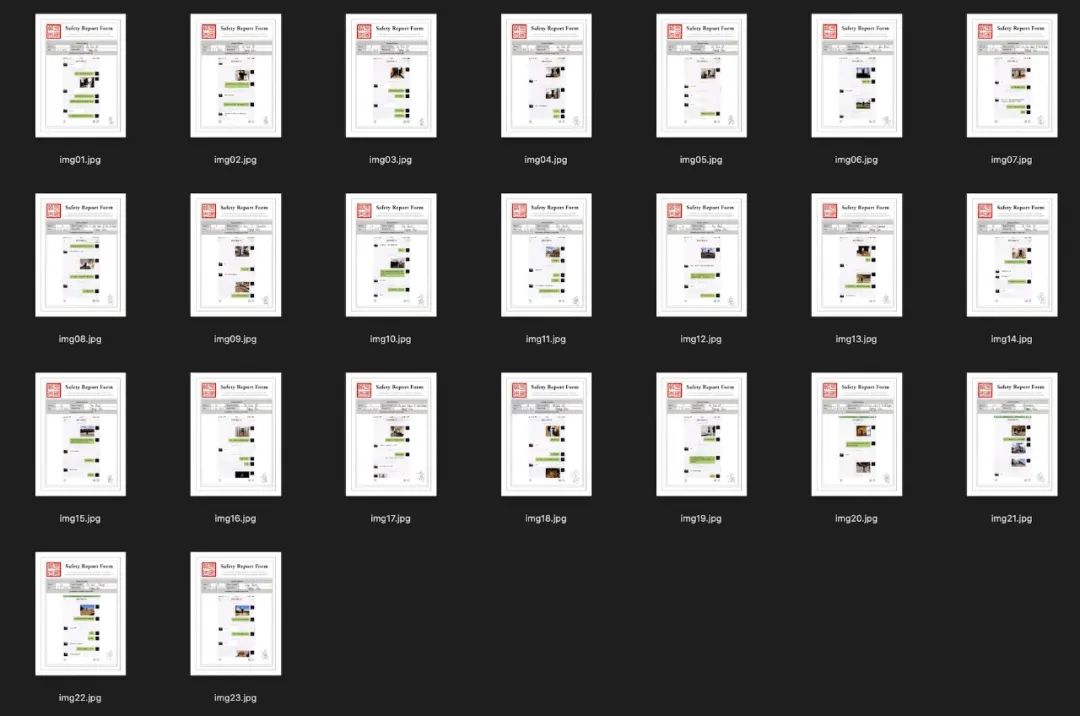The image size is (1080, 716).
Task: Click the file name label img21.jpg
Action: [1011, 518]
